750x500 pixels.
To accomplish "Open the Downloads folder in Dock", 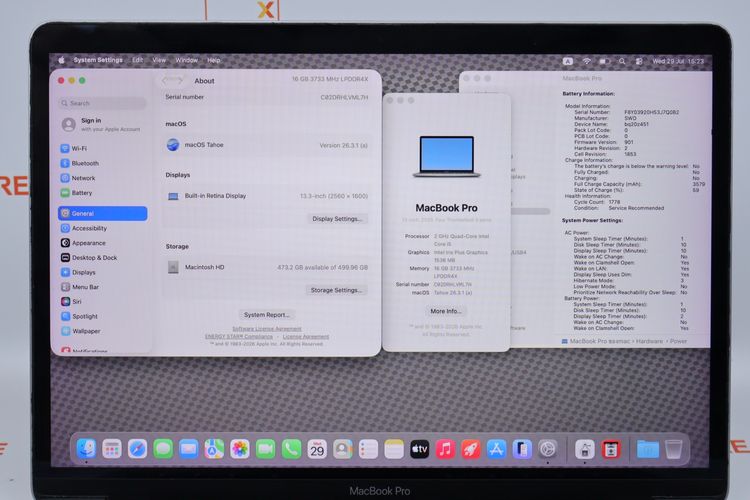I will pos(648,449).
